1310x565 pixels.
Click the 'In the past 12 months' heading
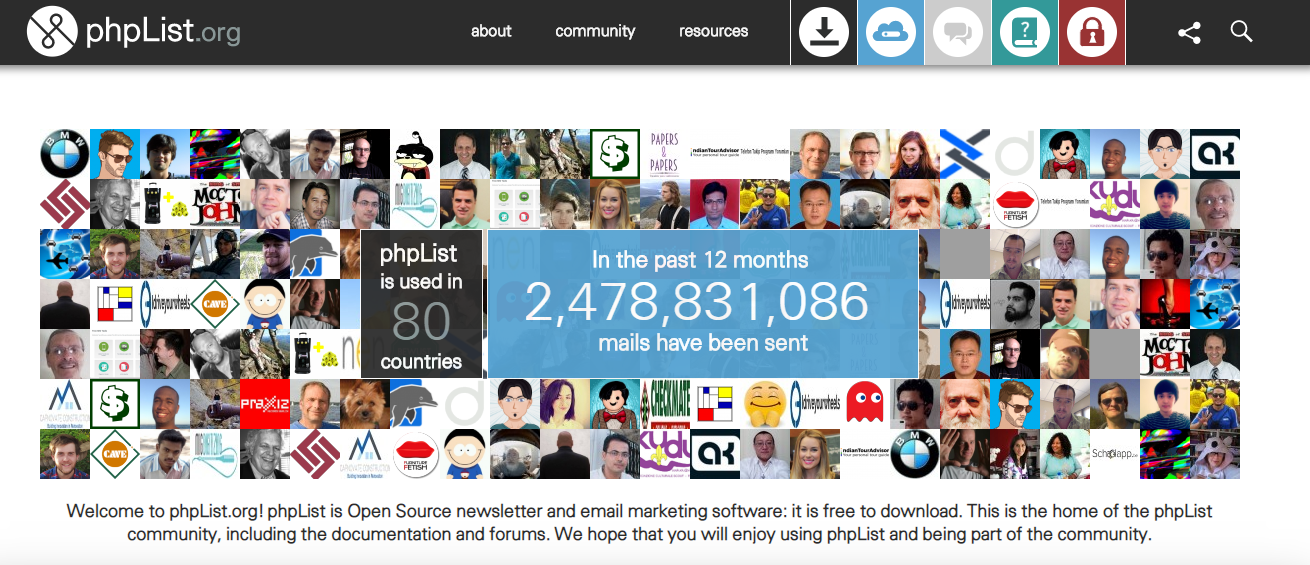click(x=700, y=259)
